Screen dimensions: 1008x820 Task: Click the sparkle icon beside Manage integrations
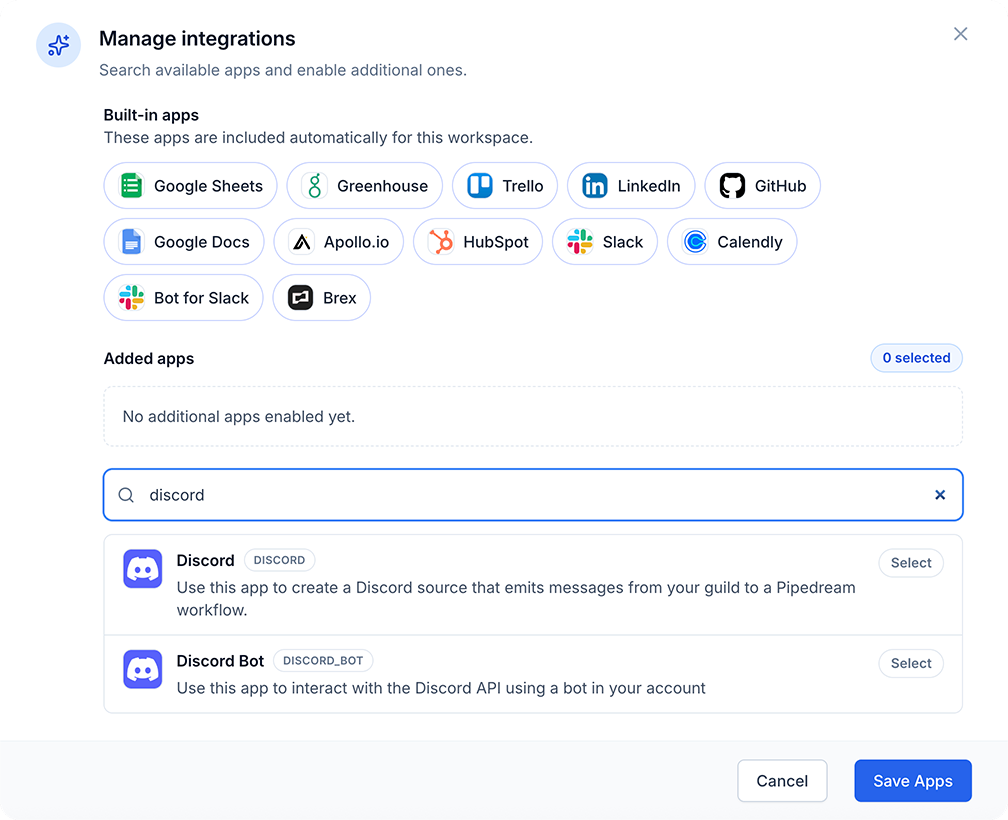[58, 45]
